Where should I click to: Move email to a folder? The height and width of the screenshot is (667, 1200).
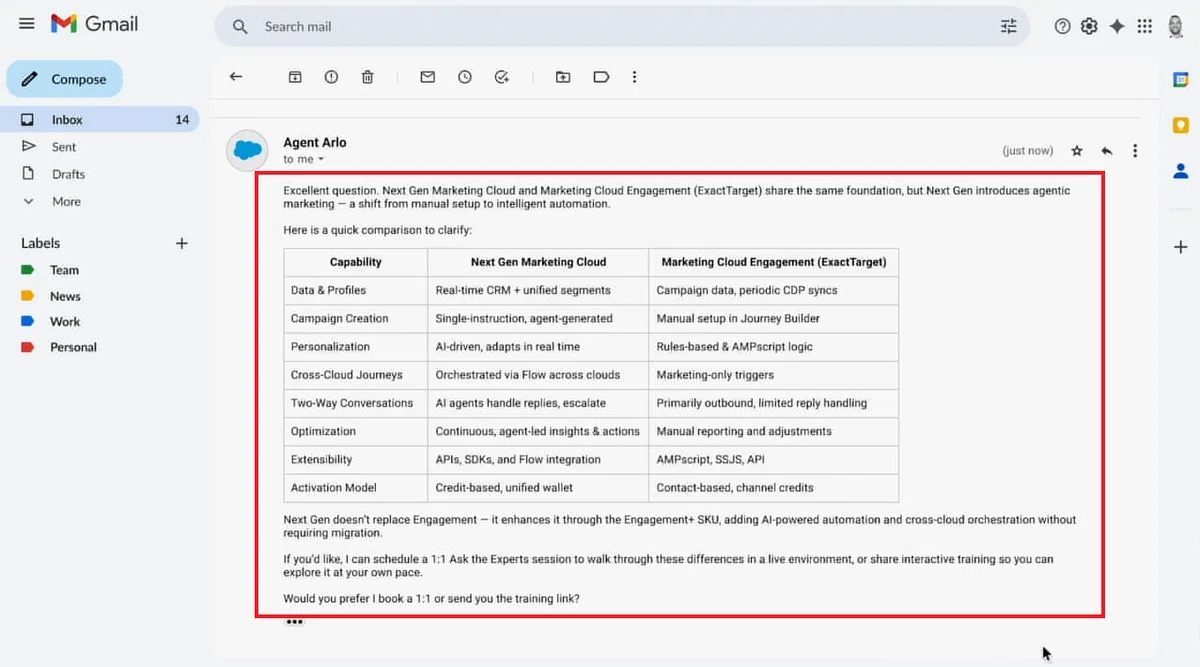(563, 77)
